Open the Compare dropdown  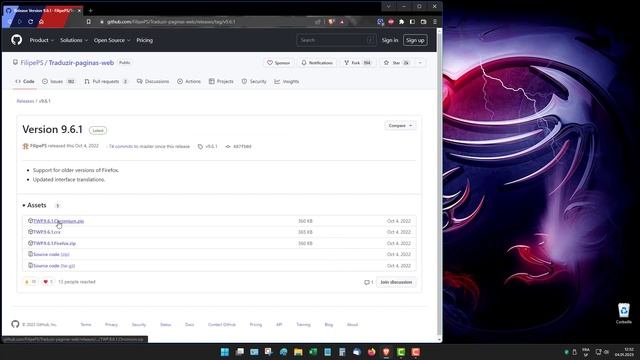400,125
